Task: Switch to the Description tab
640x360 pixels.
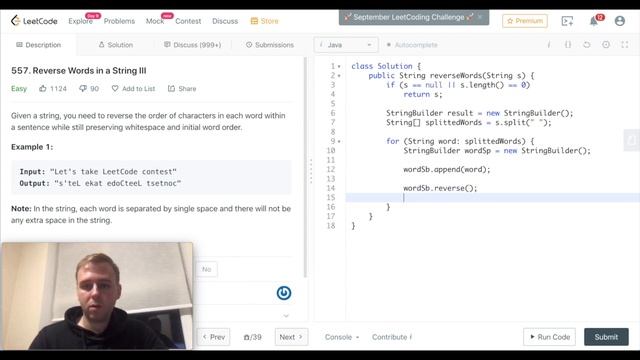Action: click(39, 45)
